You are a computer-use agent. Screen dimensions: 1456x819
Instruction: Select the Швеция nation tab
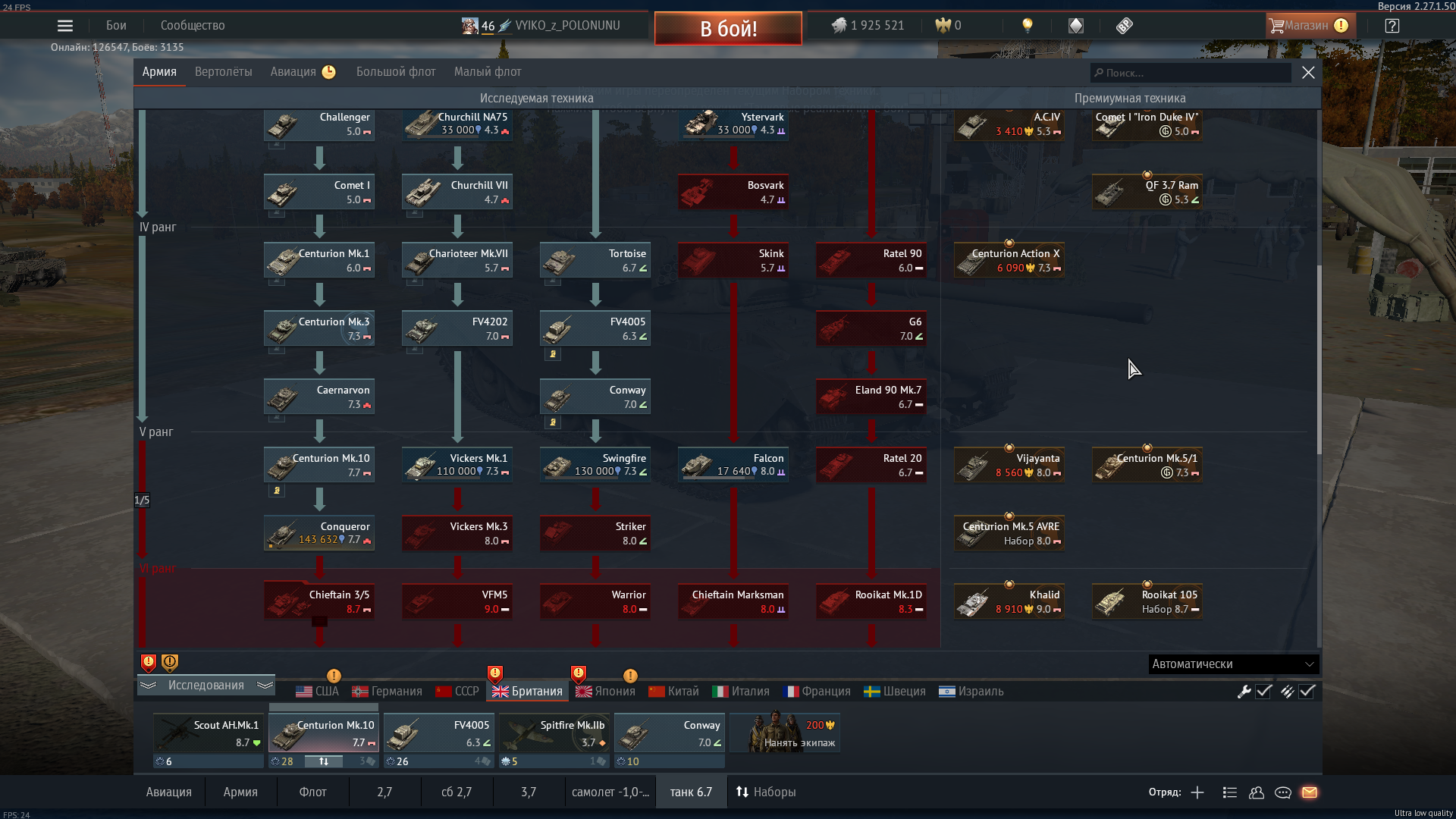pyautogui.click(x=895, y=692)
